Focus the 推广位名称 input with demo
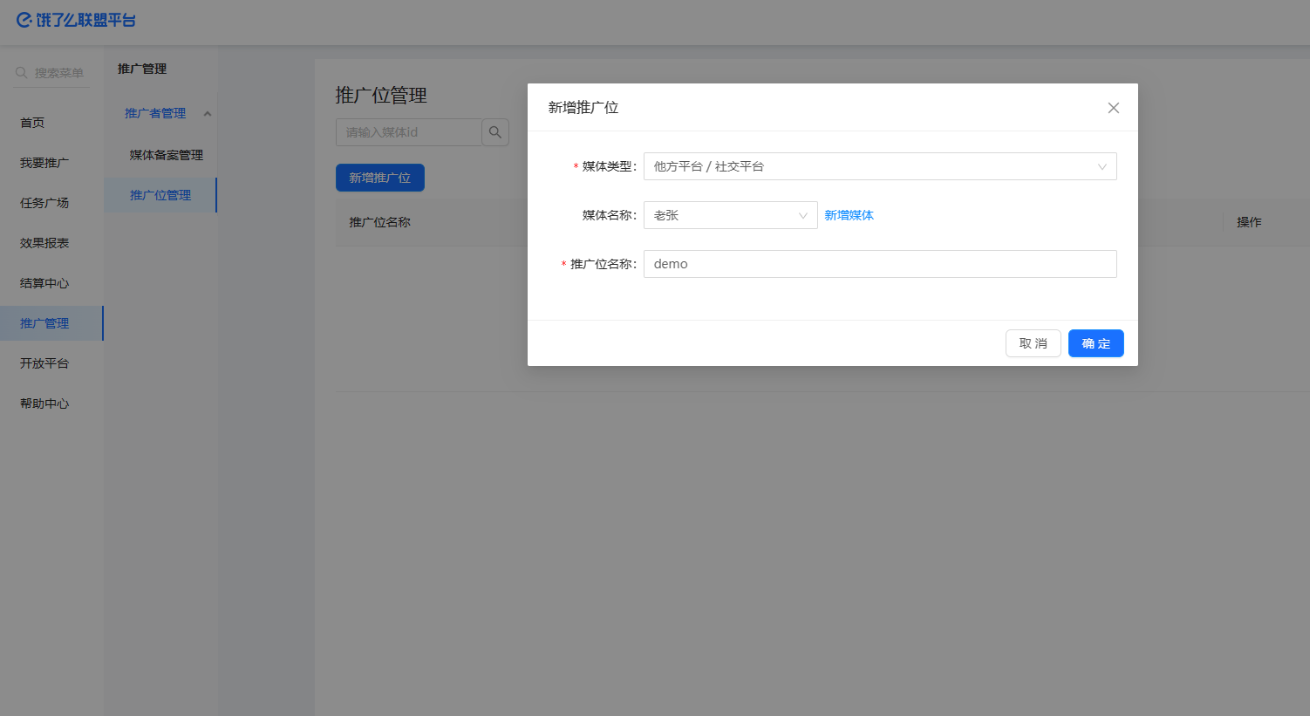Screen dimensions: 1310x716 [880, 264]
